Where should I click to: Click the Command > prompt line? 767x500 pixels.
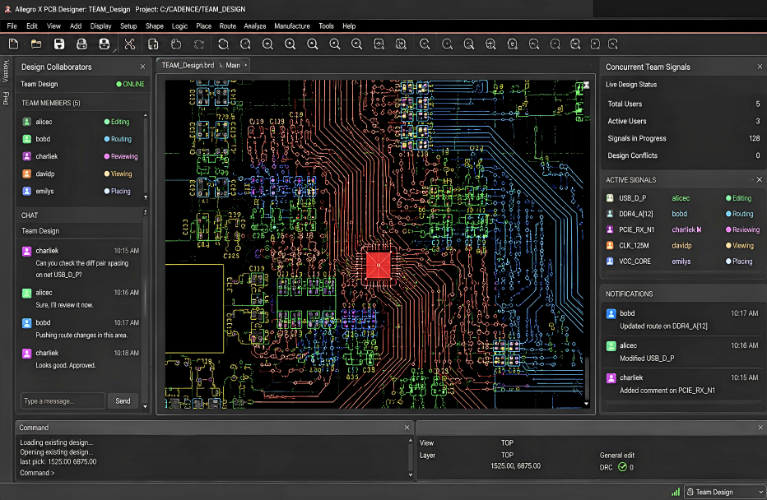(x=37, y=473)
